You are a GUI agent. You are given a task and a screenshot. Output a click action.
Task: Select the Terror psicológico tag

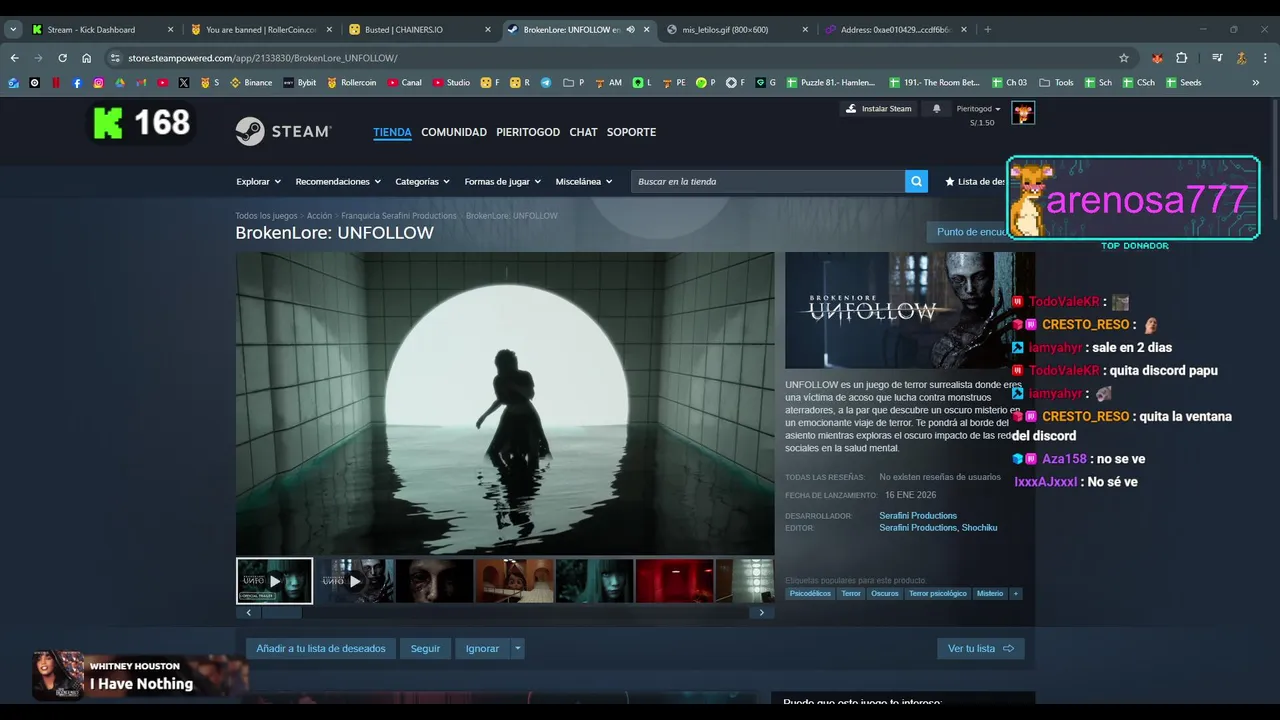[x=938, y=593]
